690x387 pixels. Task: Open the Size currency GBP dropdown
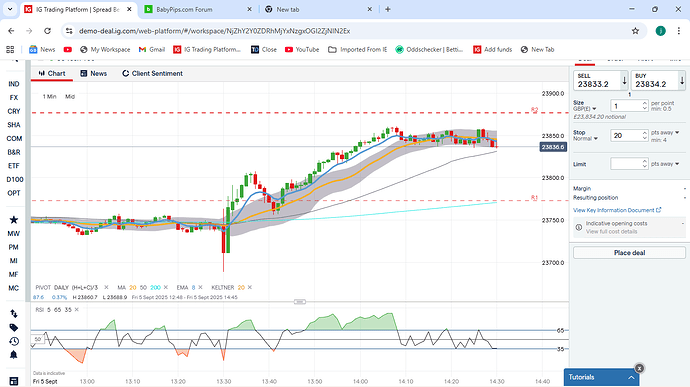coord(585,109)
